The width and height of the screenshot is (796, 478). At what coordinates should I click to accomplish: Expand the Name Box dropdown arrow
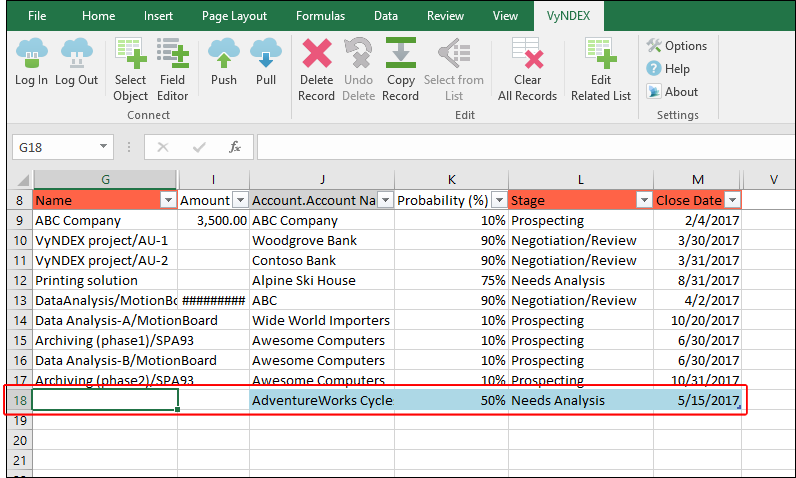pos(103,147)
